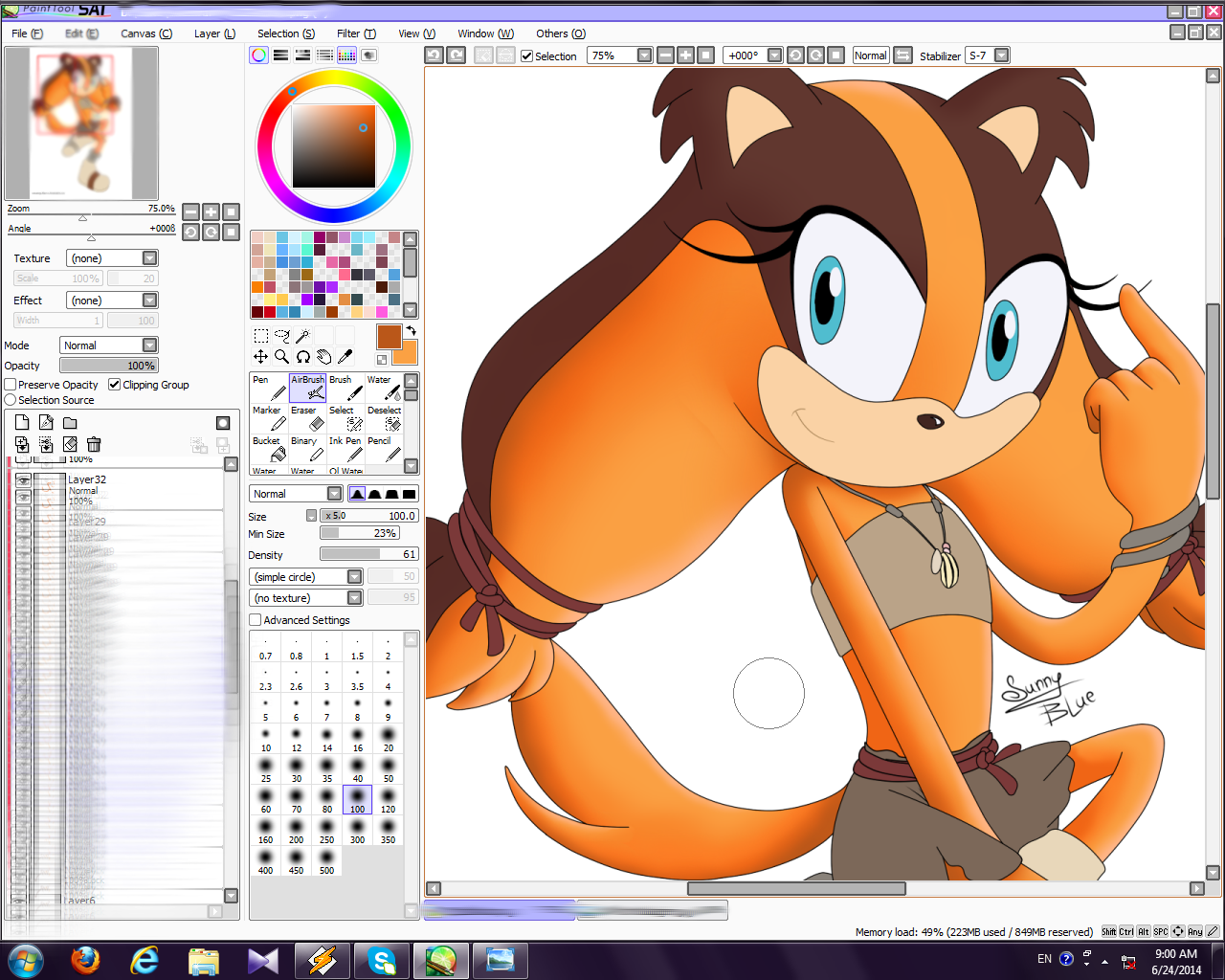Select the Ink Pen tool

tap(345, 449)
